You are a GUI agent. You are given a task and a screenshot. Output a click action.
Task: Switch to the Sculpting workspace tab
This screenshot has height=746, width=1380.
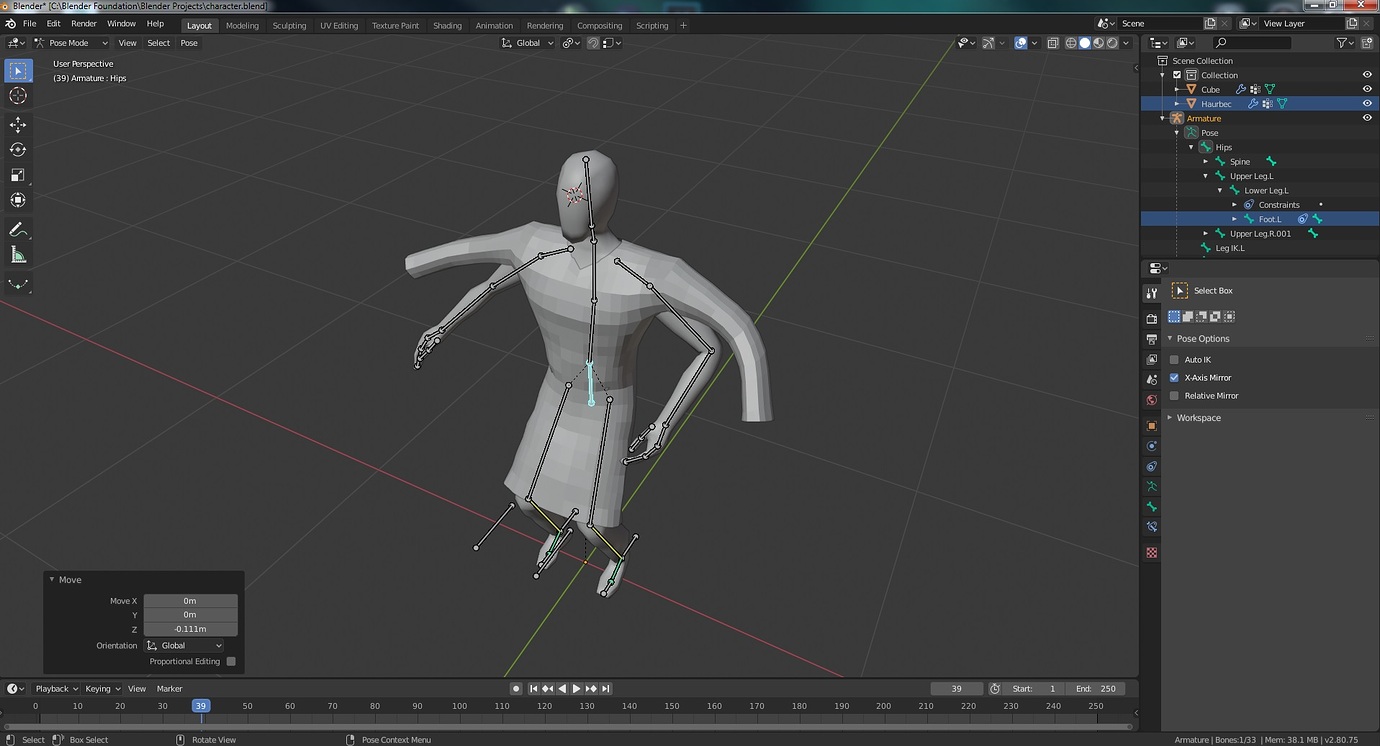tap(289, 25)
